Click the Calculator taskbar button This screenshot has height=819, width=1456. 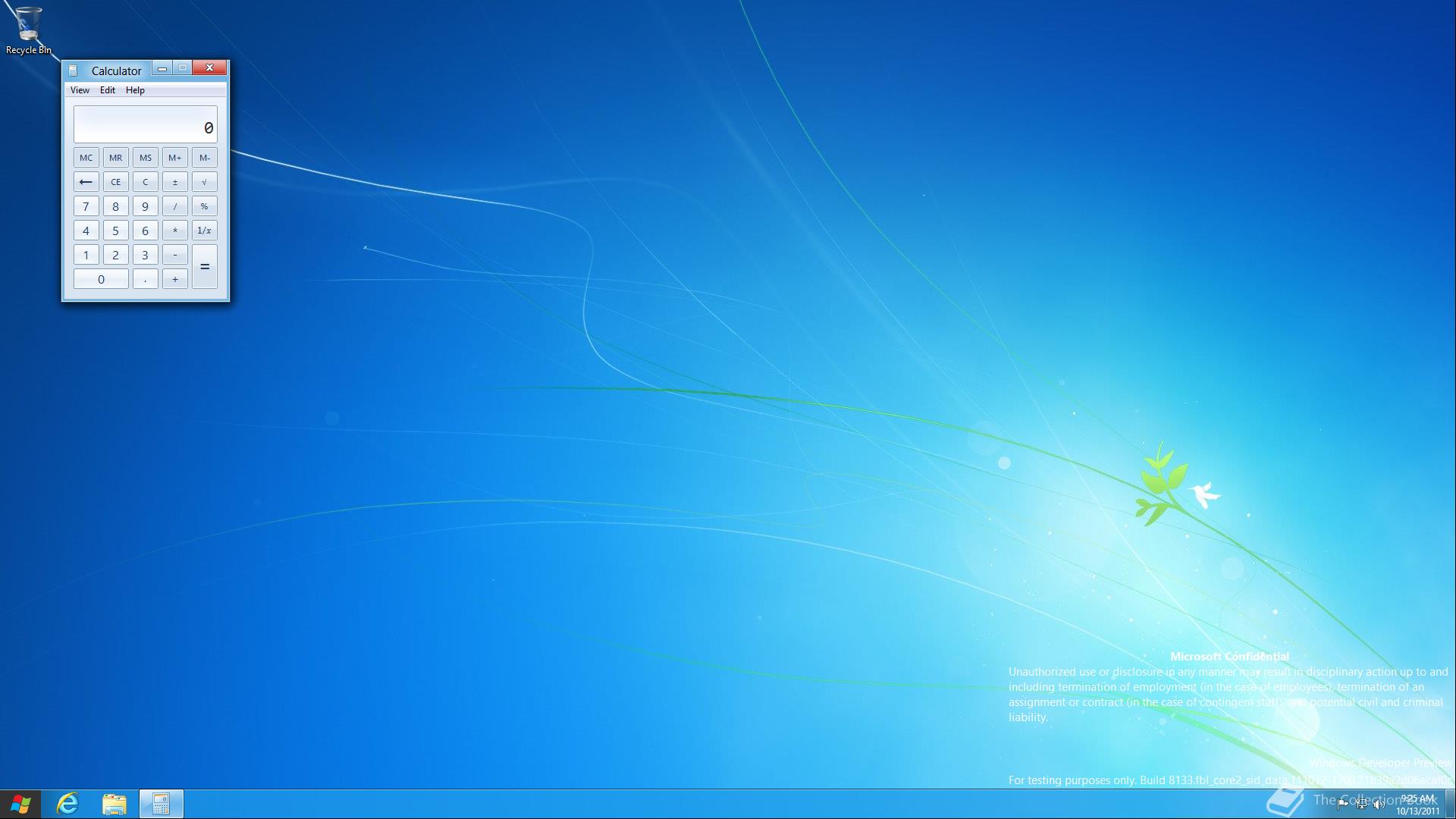[161, 804]
